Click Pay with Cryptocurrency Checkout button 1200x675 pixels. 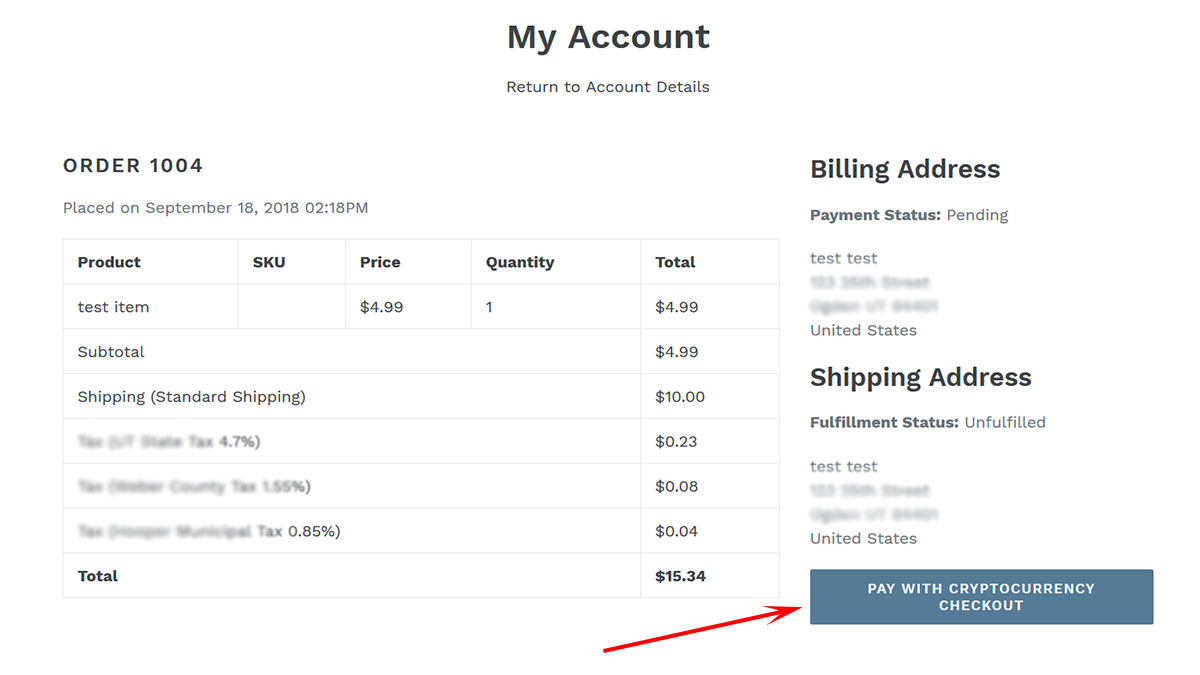click(x=981, y=597)
